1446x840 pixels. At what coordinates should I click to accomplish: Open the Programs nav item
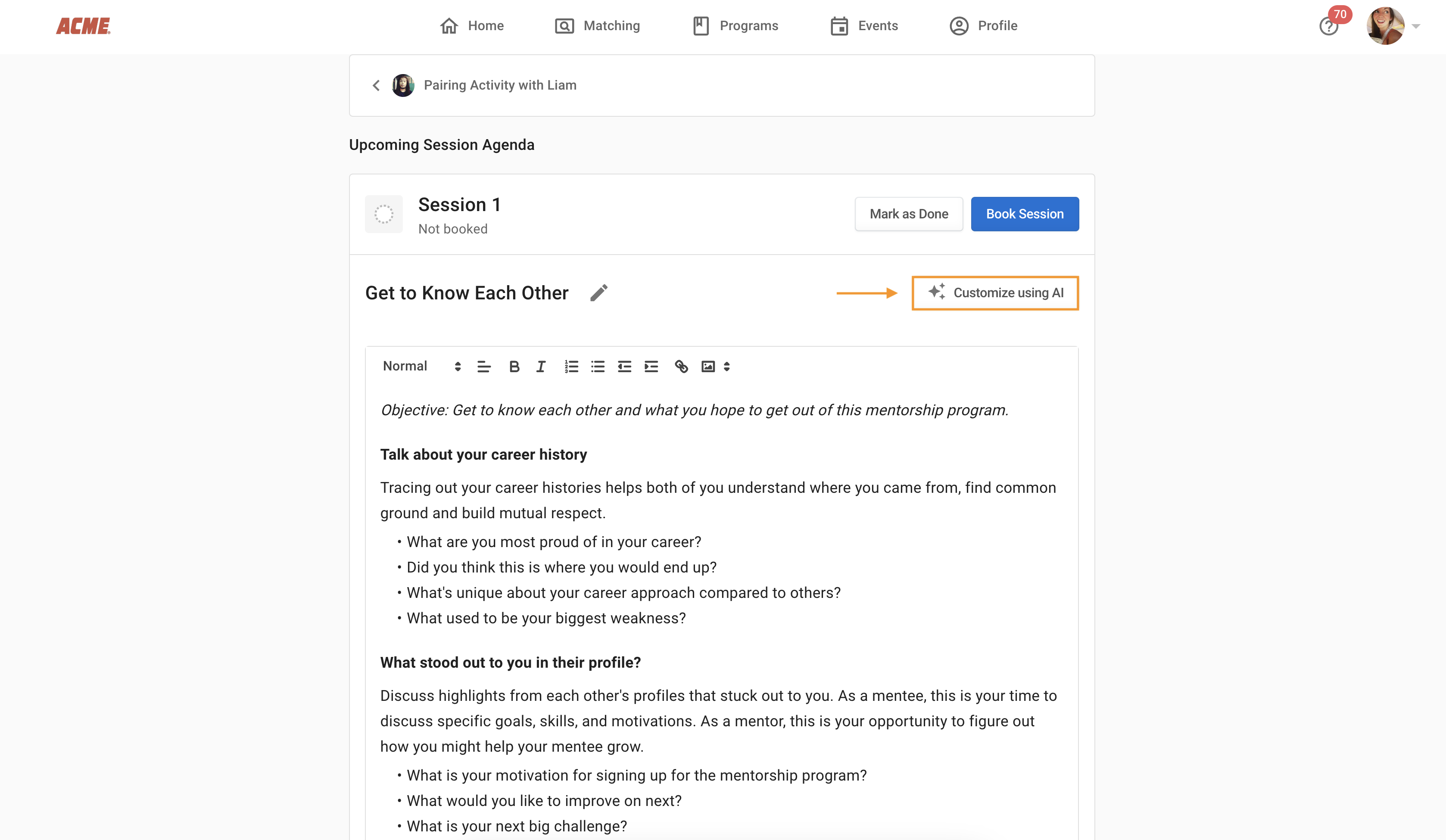pos(735,26)
